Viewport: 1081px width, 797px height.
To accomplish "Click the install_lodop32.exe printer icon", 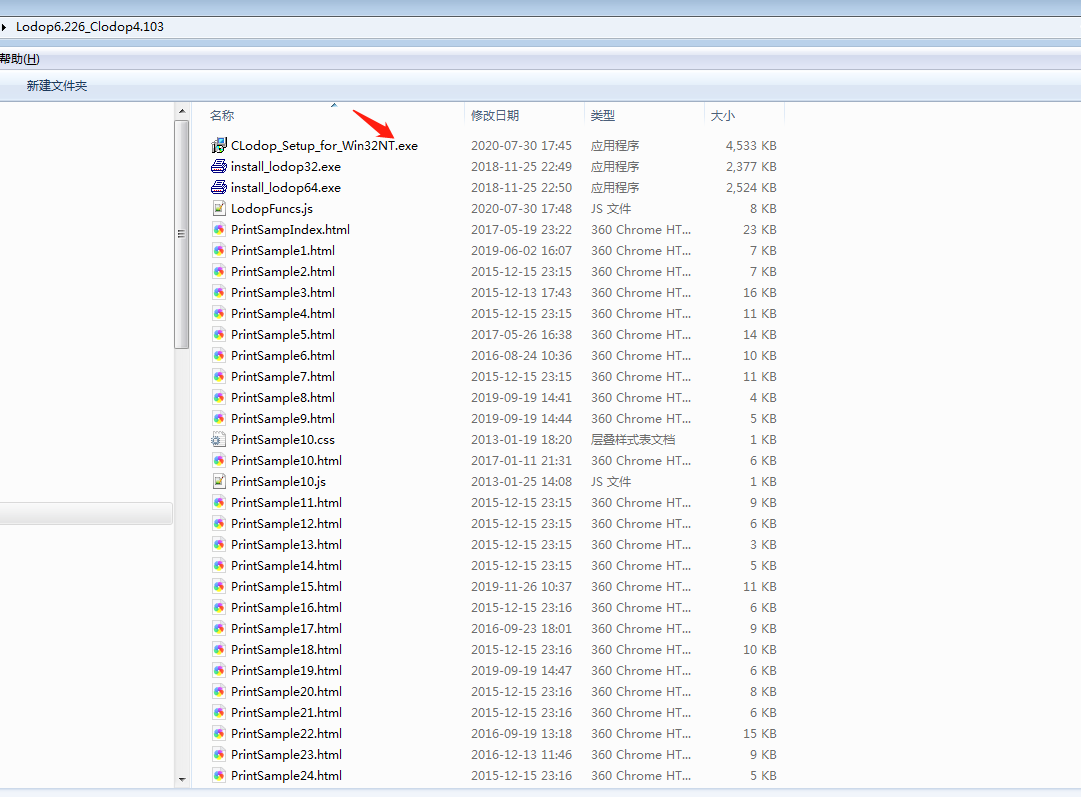I will [219, 166].
